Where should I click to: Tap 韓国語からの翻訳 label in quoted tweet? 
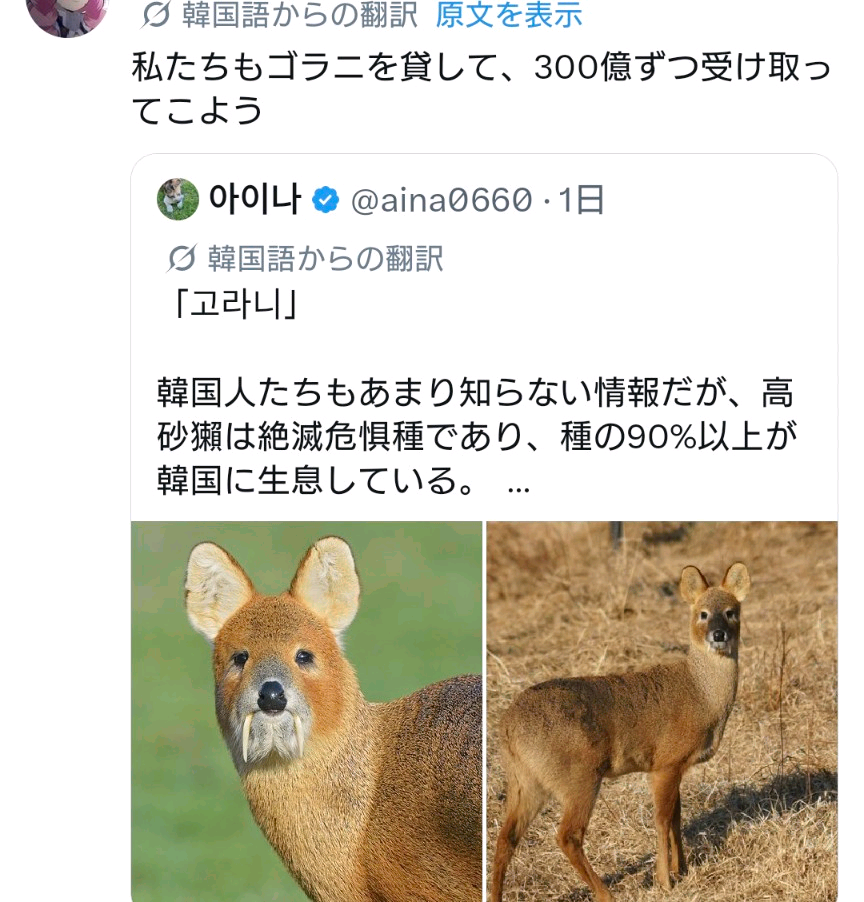[325, 259]
